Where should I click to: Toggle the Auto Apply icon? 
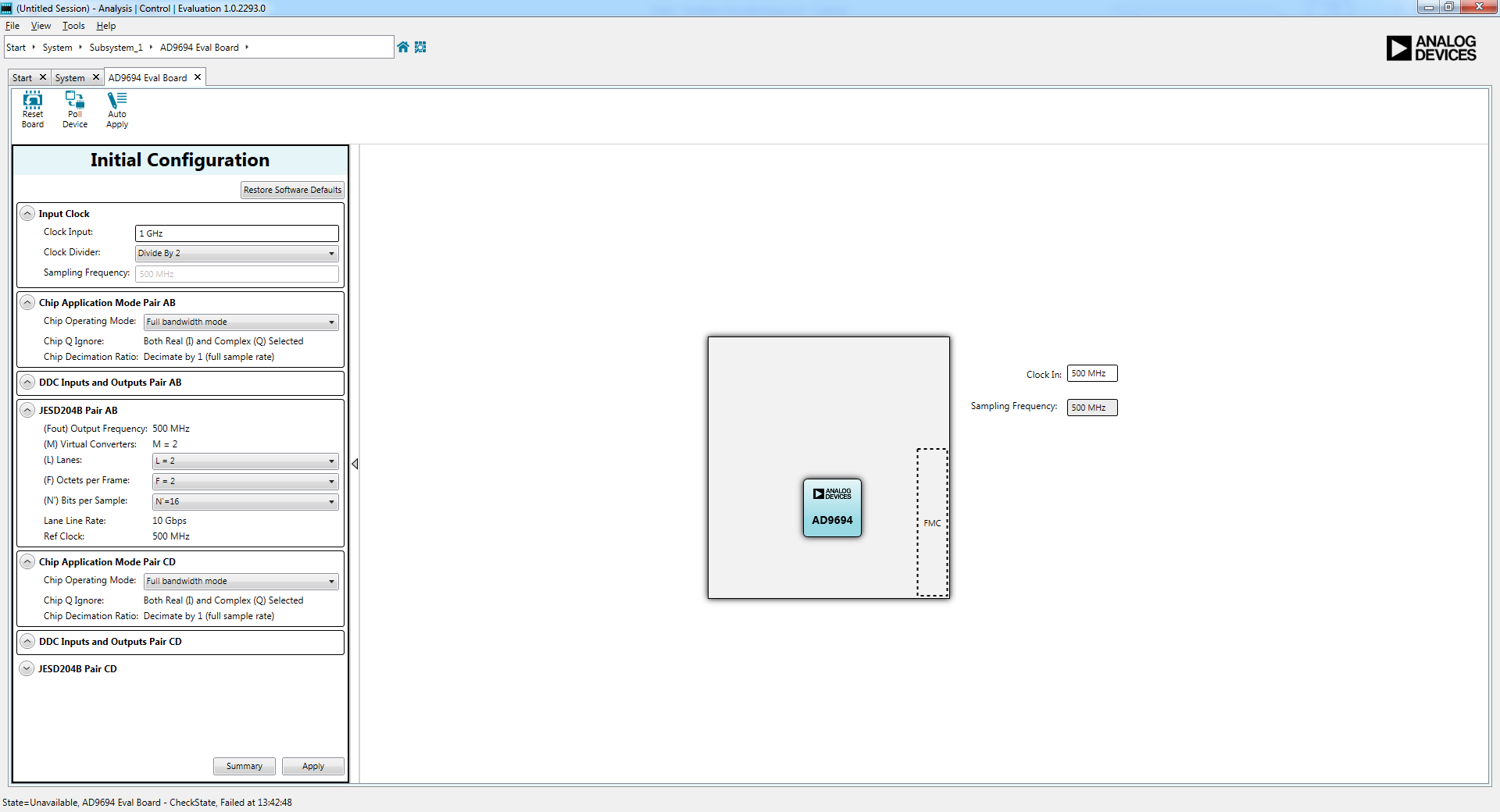click(117, 109)
